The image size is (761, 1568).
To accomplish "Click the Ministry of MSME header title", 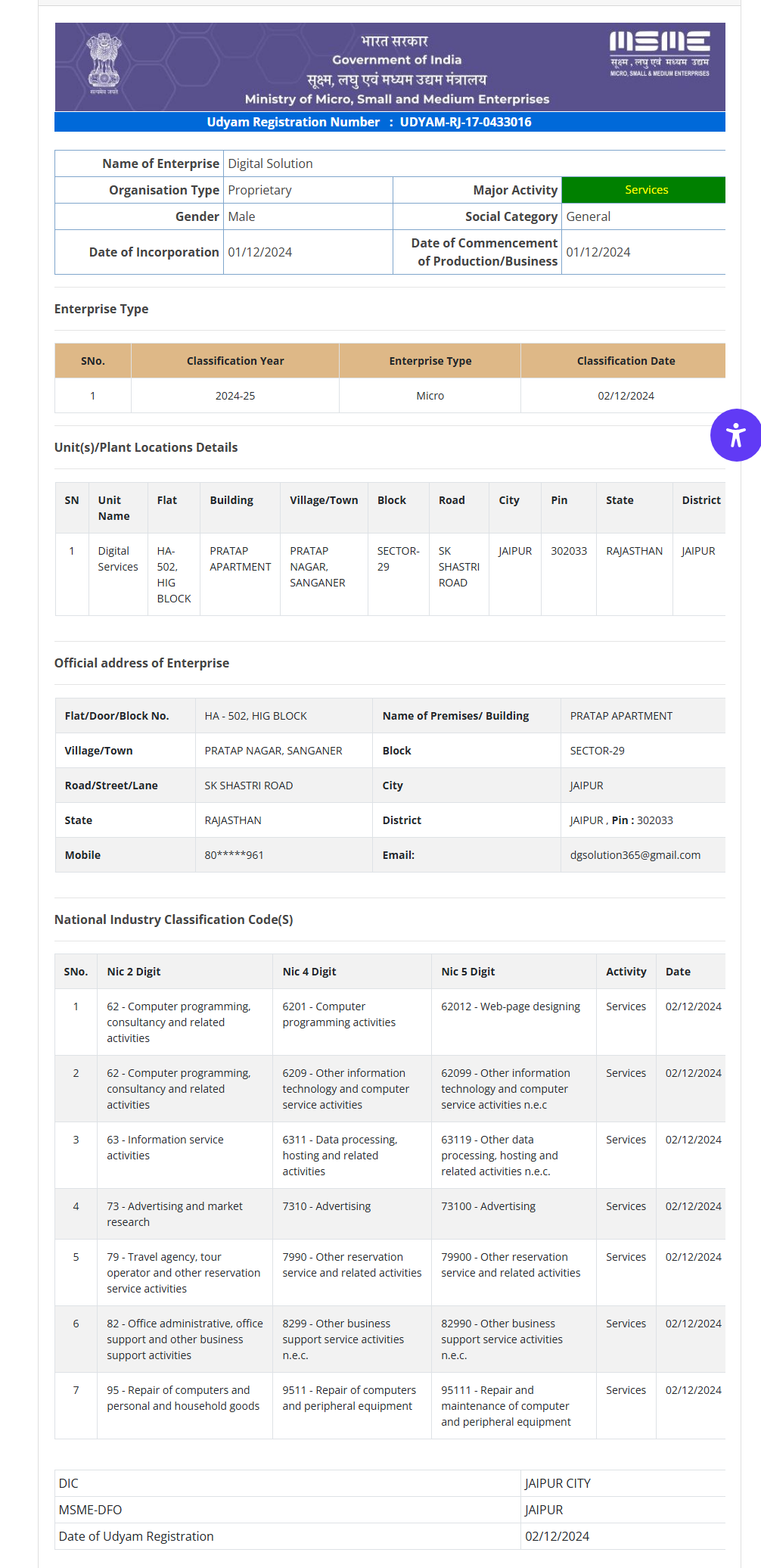I will pyautogui.click(x=396, y=99).
